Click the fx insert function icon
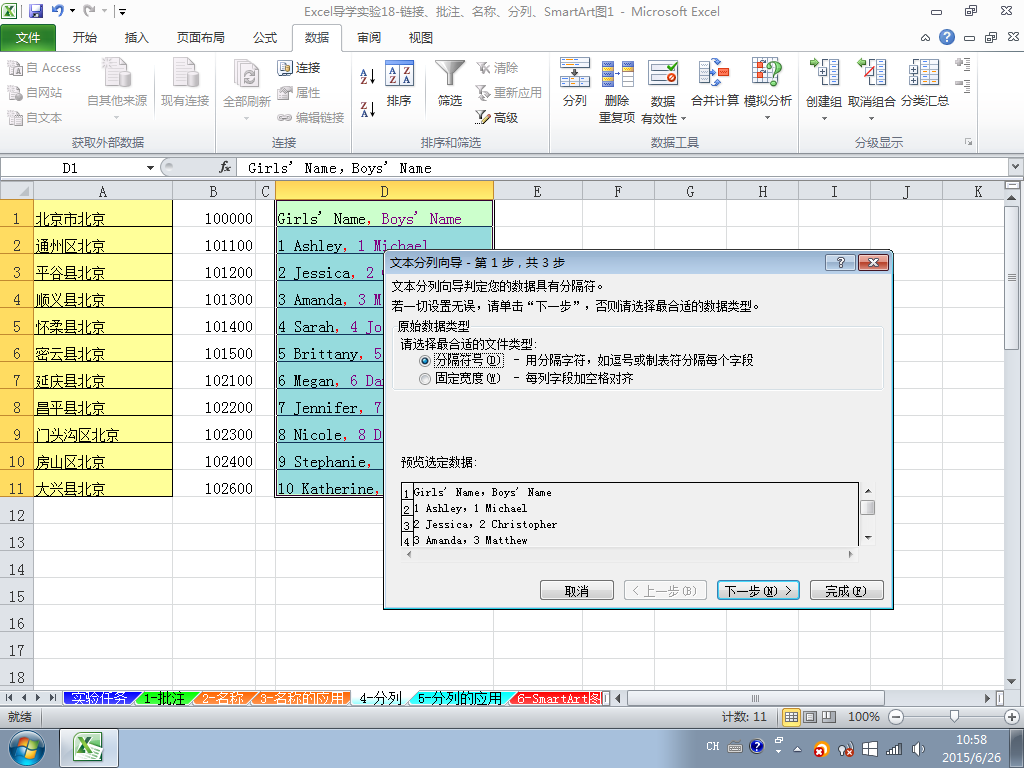Image resolution: width=1024 pixels, height=768 pixels. 225,168
